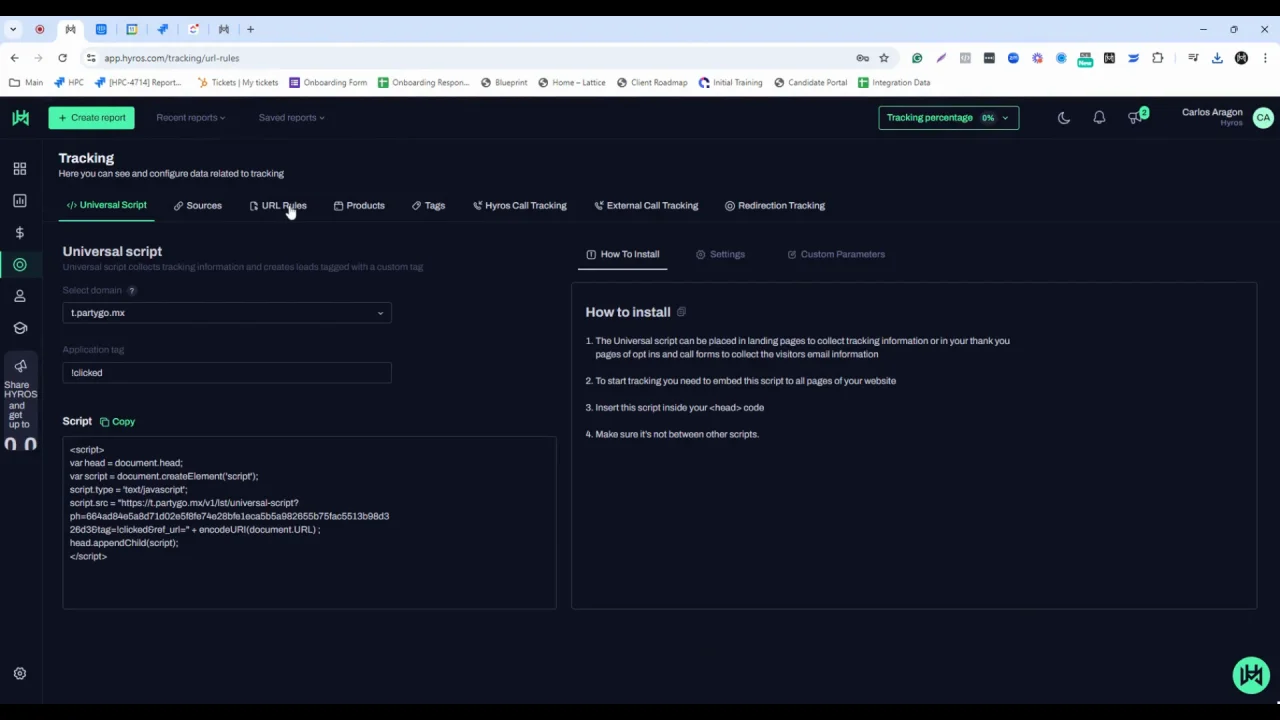Viewport: 1280px width, 720px height.
Task: Open the HPC bookmark
Action: [69, 83]
